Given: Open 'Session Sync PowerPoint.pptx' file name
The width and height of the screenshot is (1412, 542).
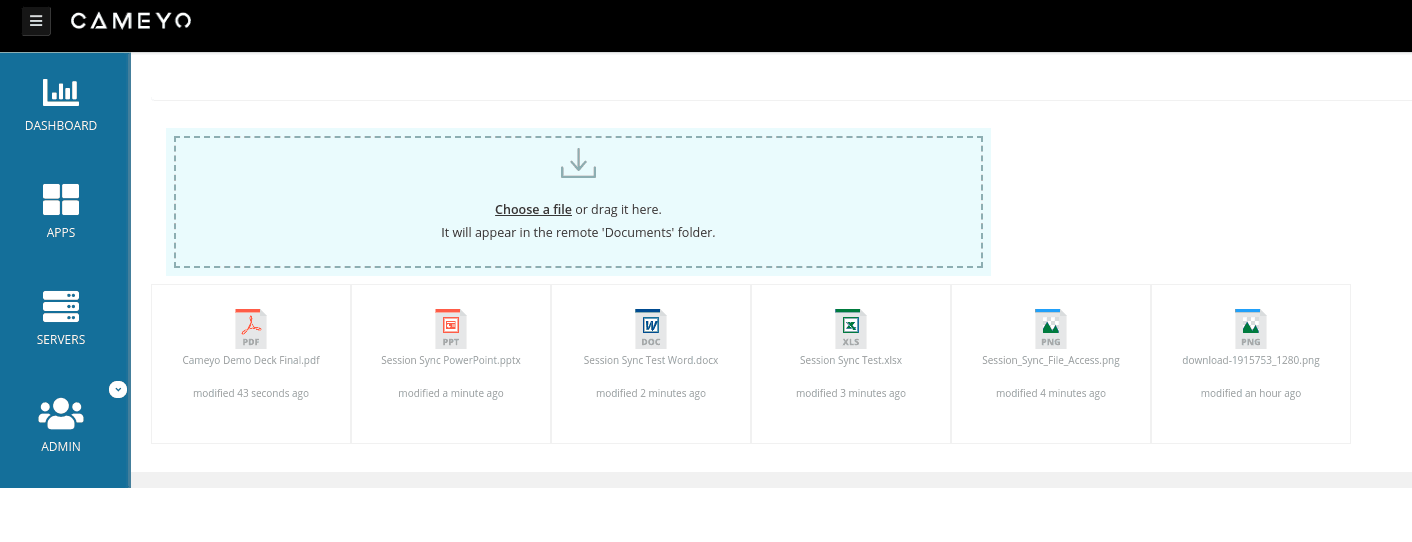Looking at the screenshot, I should tap(451, 360).
